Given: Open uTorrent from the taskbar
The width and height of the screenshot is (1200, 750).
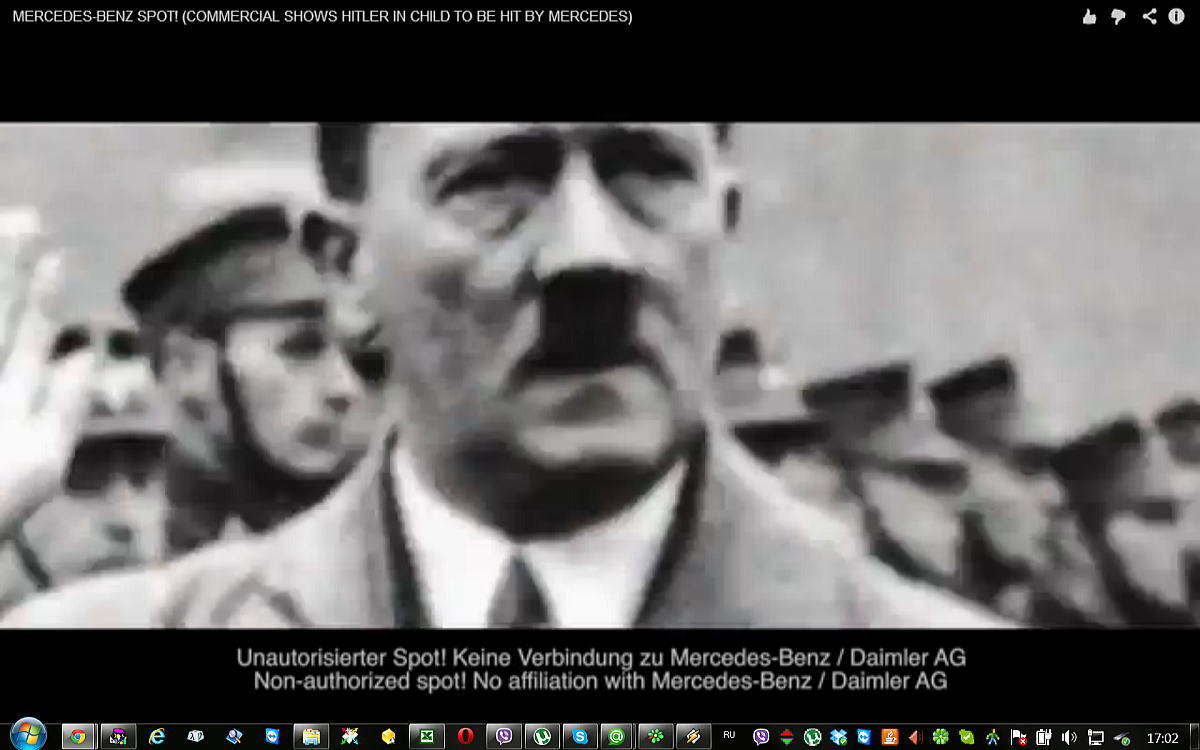Looking at the screenshot, I should pyautogui.click(x=542, y=737).
